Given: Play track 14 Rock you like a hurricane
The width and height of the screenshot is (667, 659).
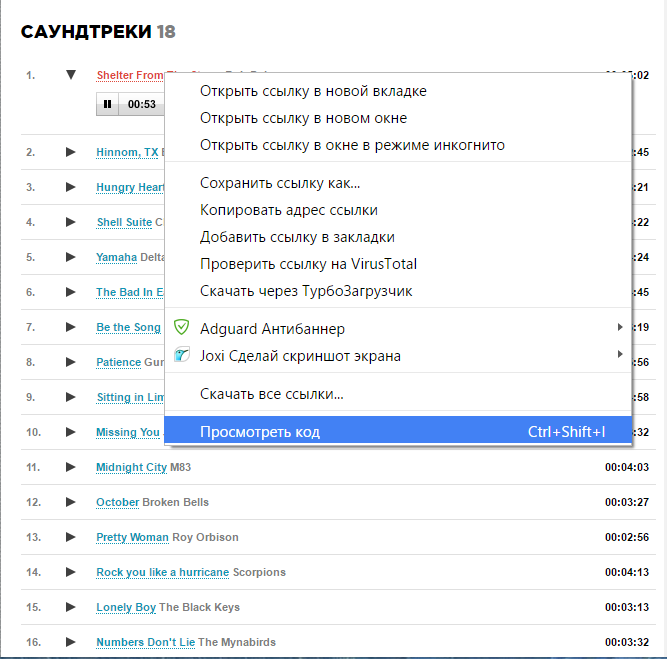Looking at the screenshot, I should click(x=71, y=572).
